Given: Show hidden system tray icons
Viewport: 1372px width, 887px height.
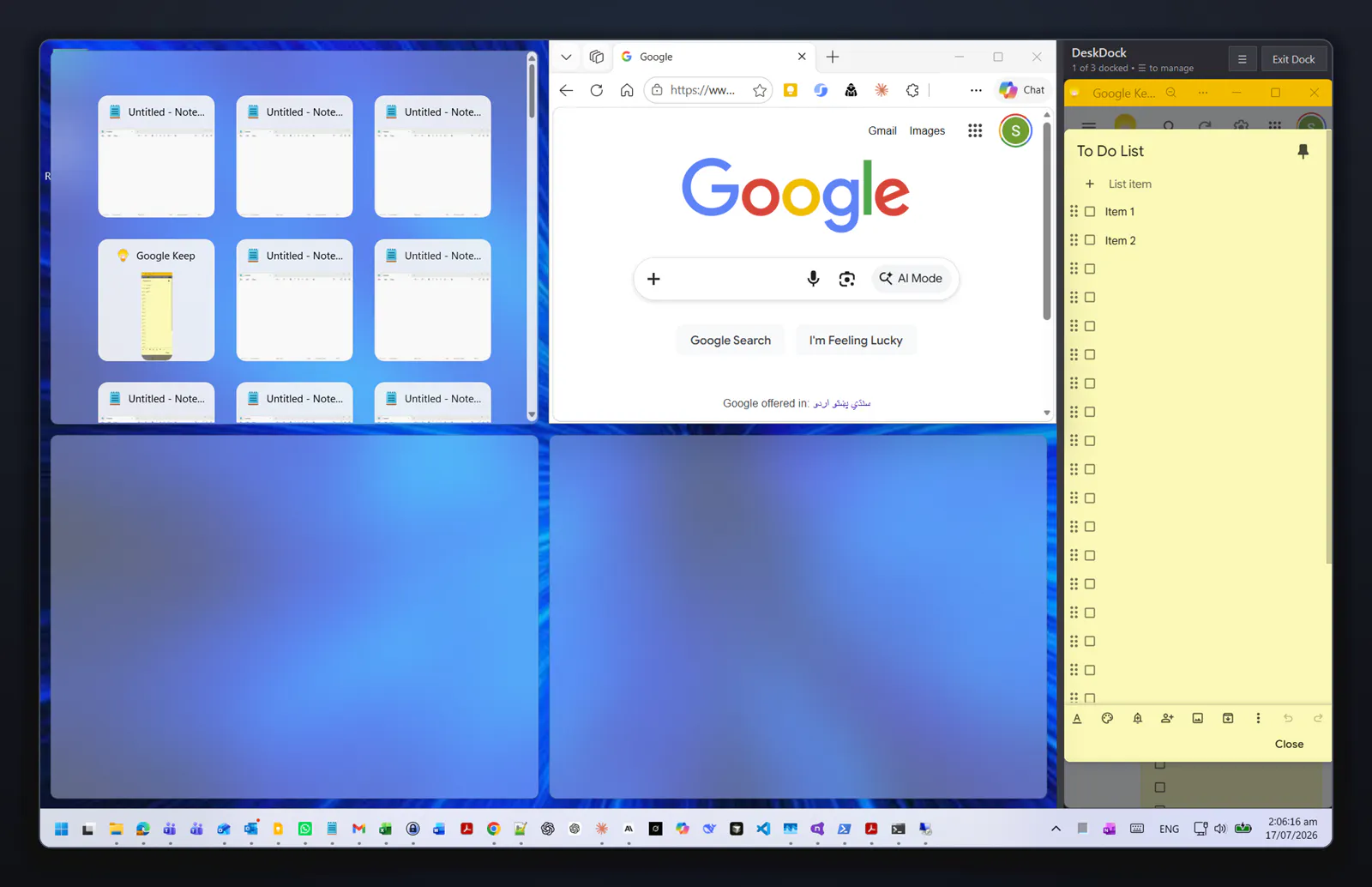Looking at the screenshot, I should click(x=1056, y=829).
